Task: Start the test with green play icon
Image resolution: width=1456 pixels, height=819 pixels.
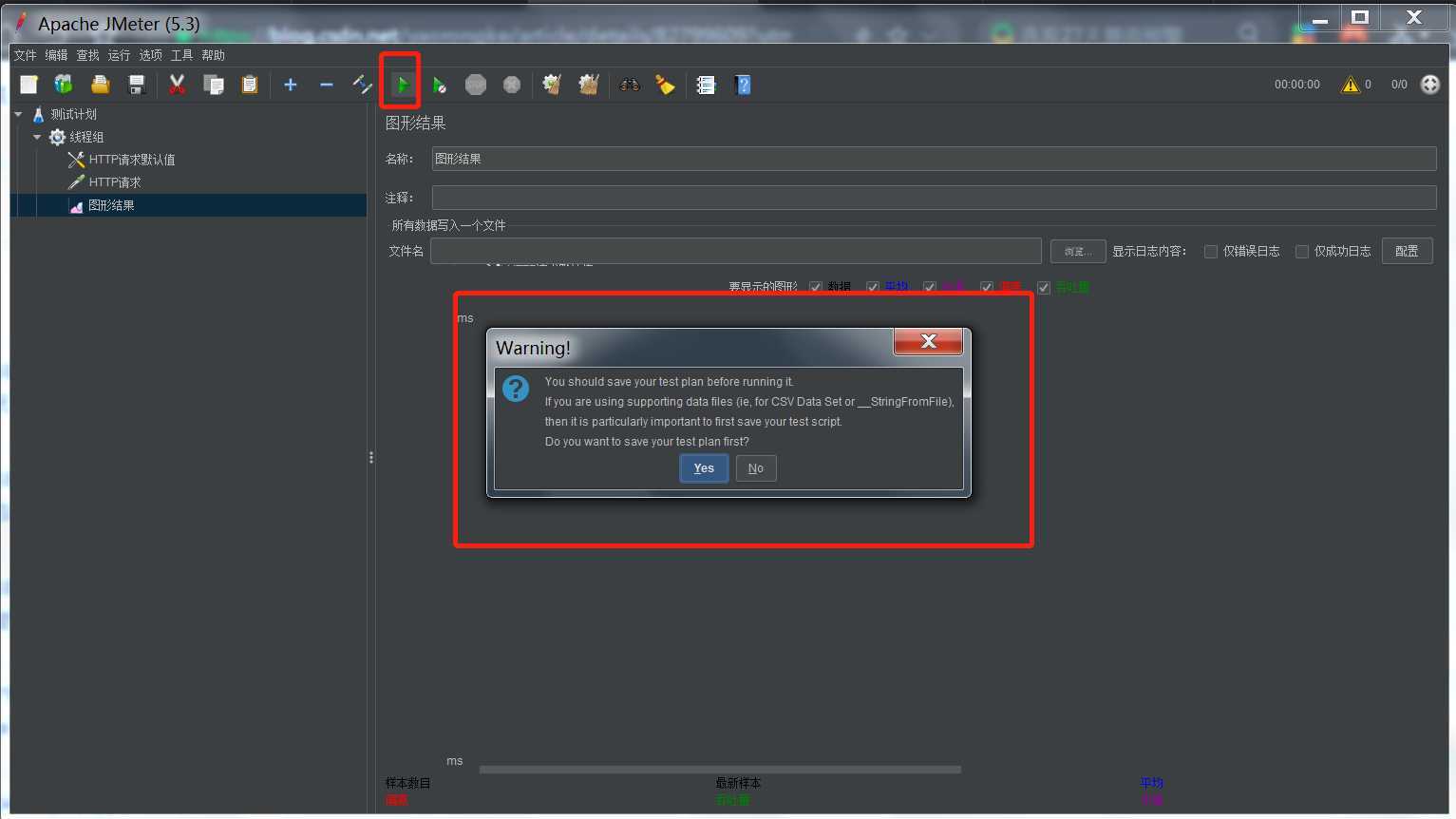Action: point(402,85)
